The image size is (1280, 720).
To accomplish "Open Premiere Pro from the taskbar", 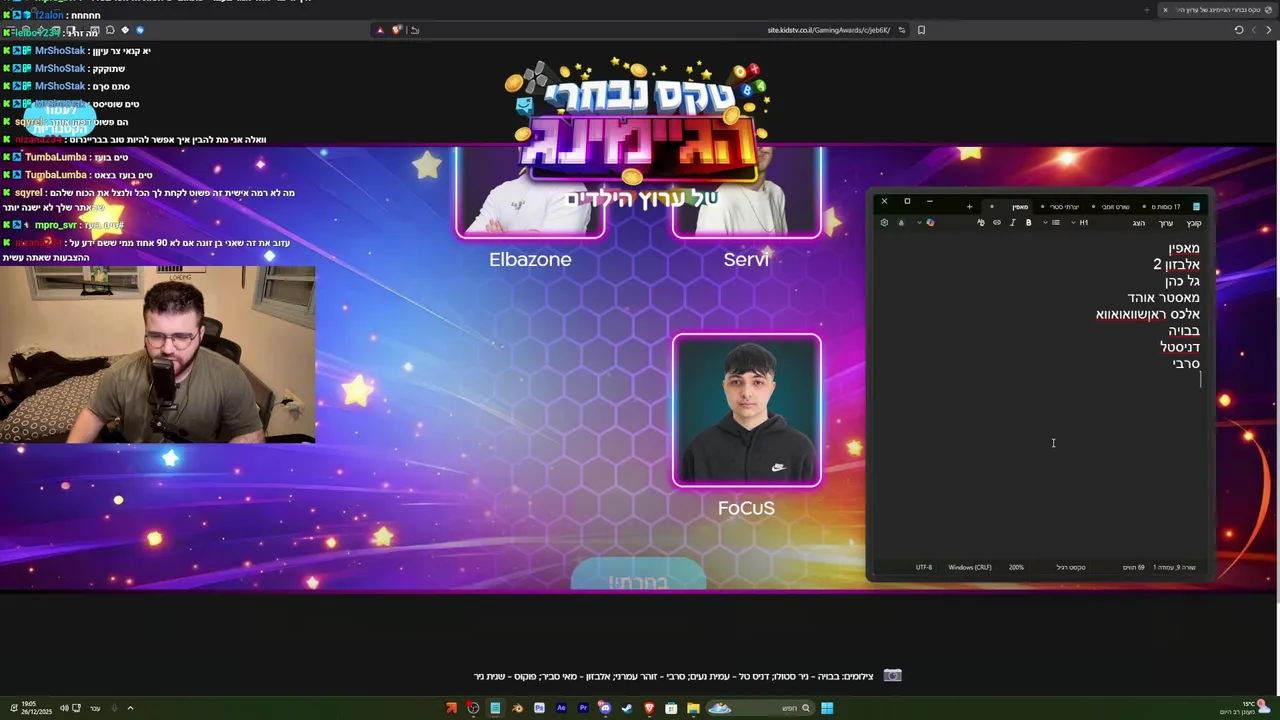I will pyautogui.click(x=583, y=708).
